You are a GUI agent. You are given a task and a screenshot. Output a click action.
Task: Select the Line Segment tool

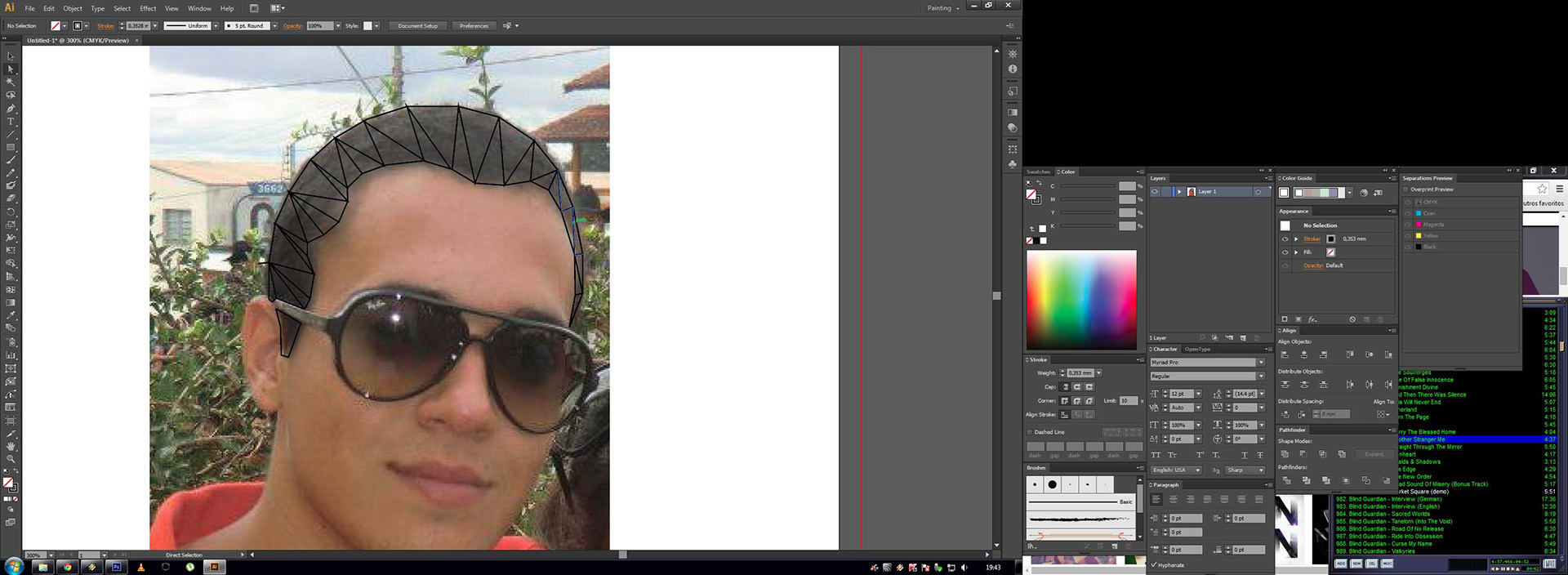11,135
